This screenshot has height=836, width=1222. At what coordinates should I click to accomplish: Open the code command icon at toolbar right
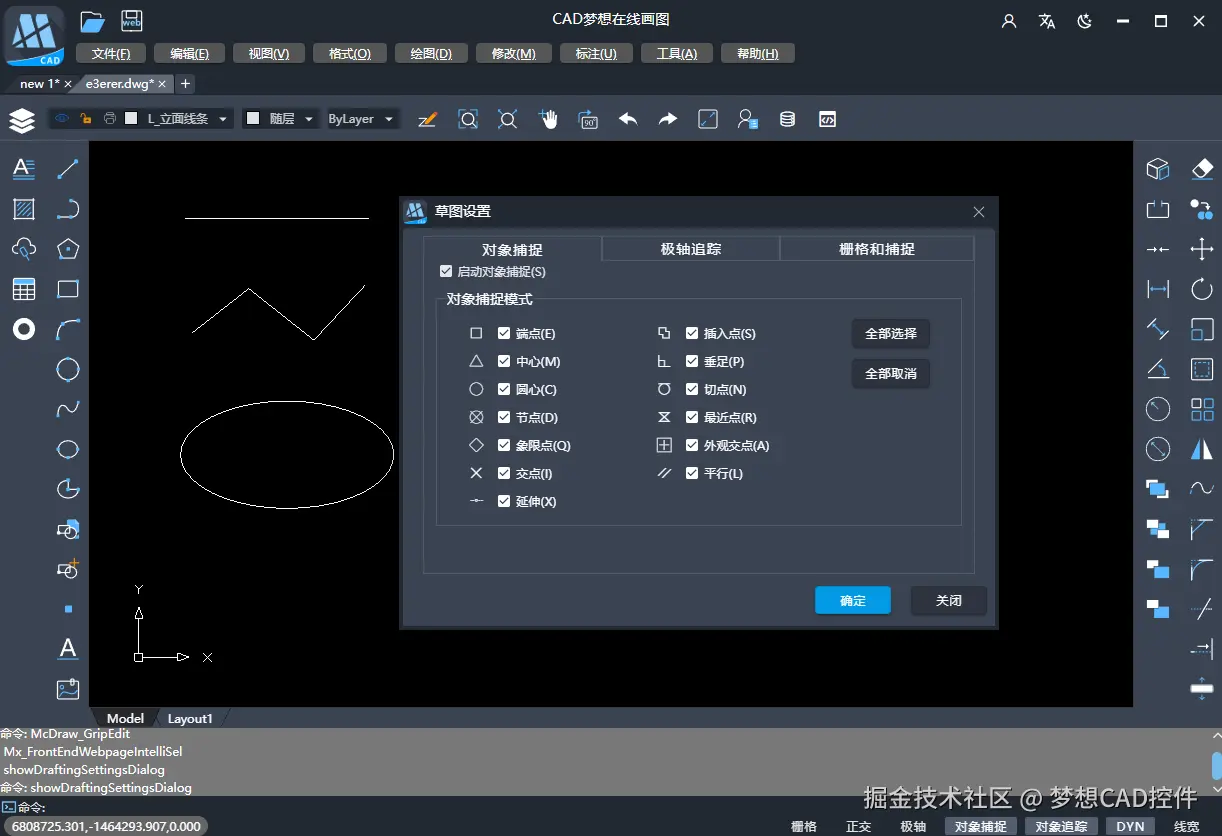tap(827, 119)
